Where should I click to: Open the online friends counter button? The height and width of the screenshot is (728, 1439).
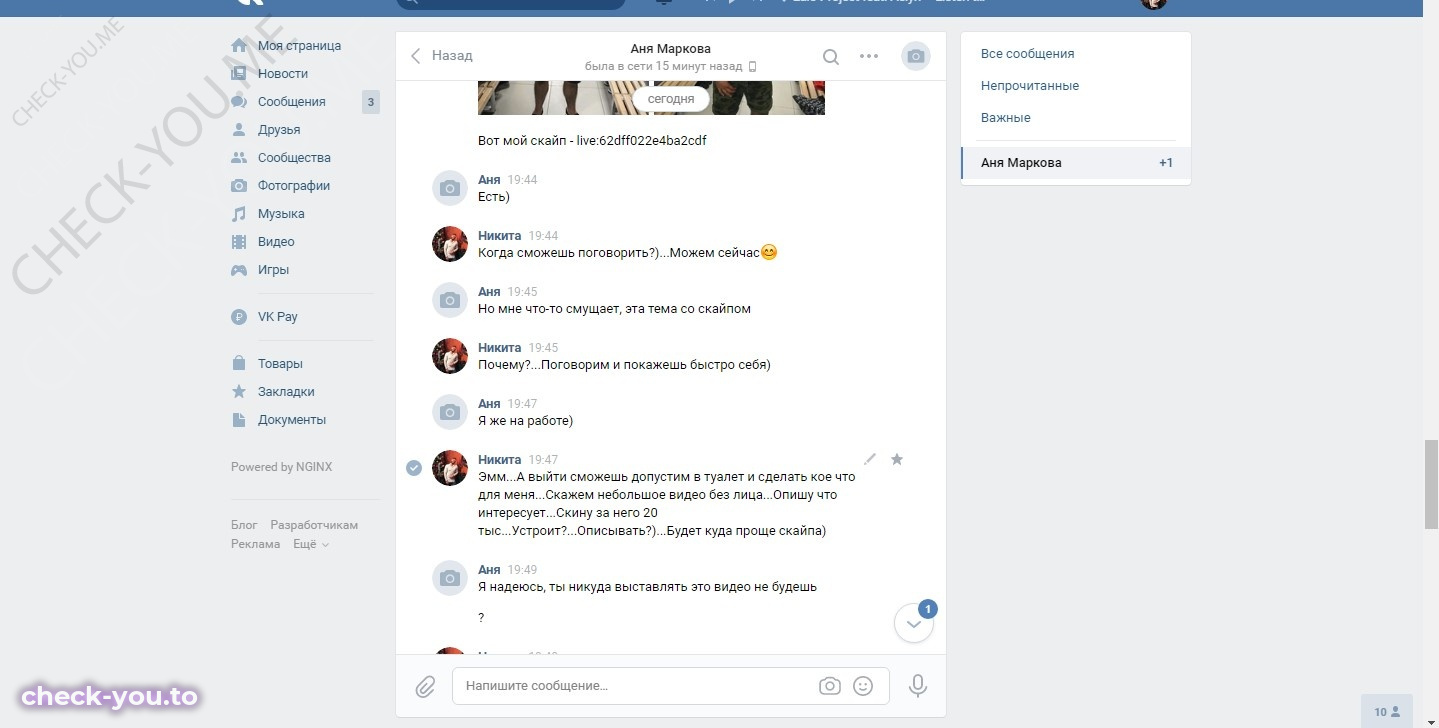pyautogui.click(x=1387, y=712)
